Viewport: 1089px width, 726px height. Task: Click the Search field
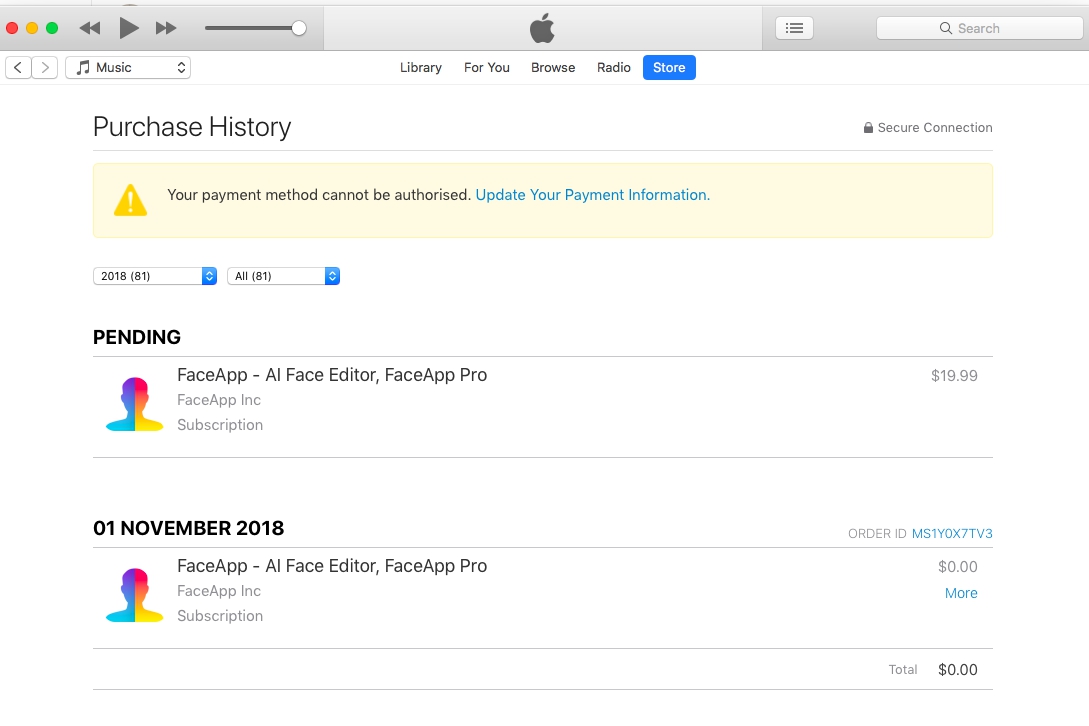coord(979,28)
